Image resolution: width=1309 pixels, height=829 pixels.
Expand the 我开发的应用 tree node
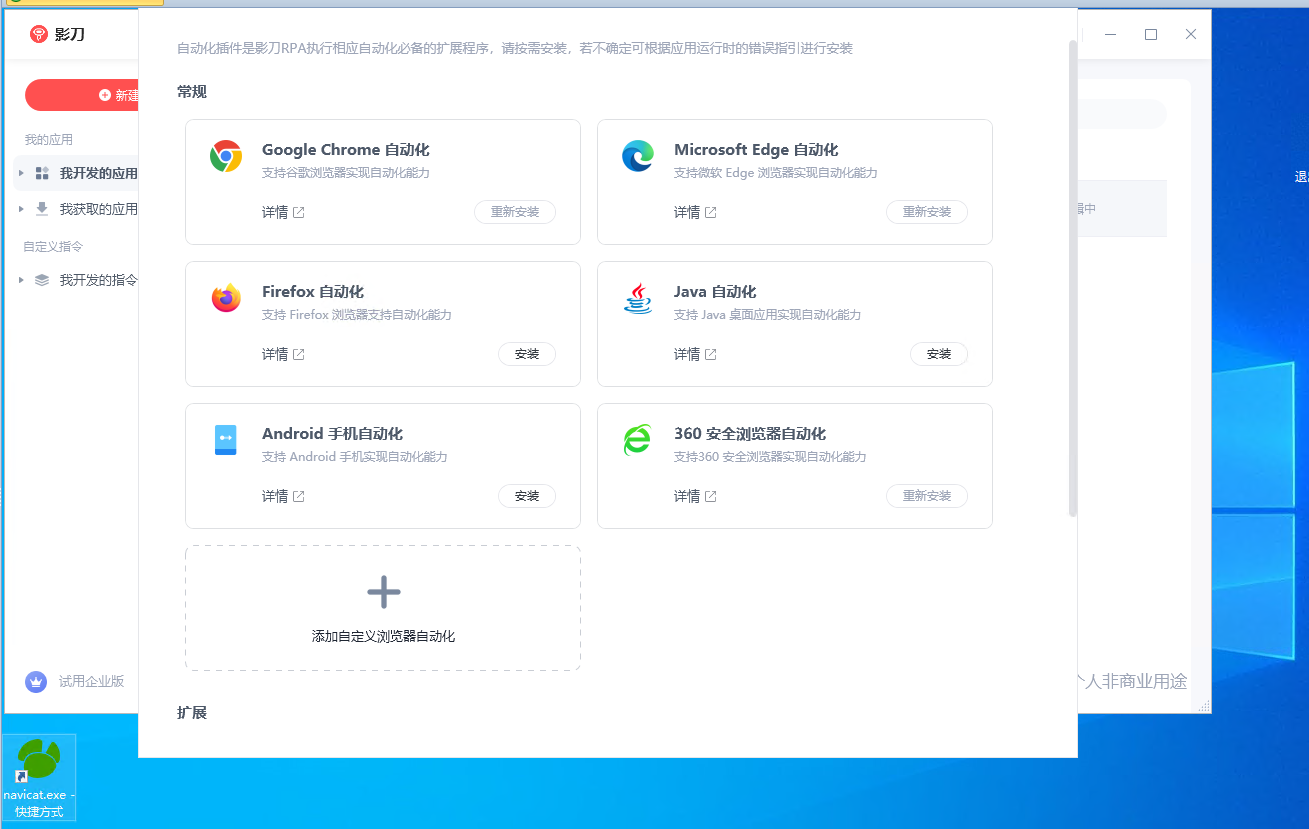pyautogui.click(x=21, y=173)
